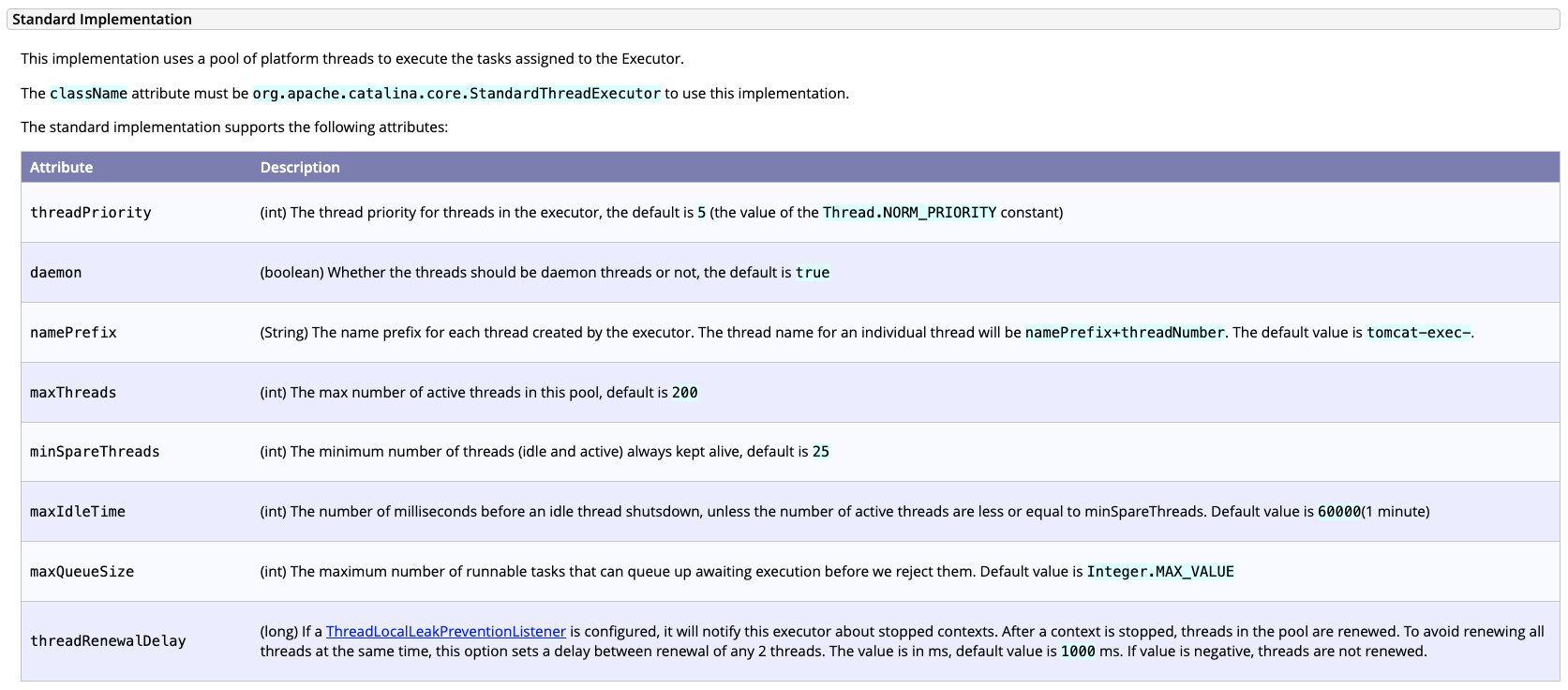Click the tomcat-exec- default value

(1418, 333)
